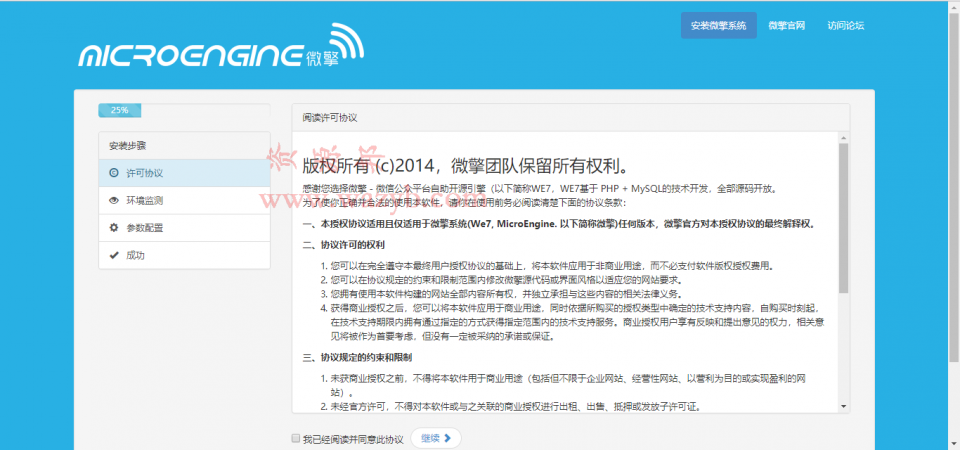Screen dimensions: 960x450
Task: Select the 参数配置 step
Action: (x=184, y=228)
